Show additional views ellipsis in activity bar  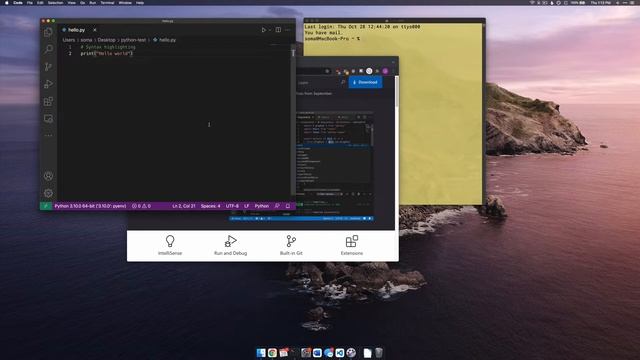[x=48, y=136]
